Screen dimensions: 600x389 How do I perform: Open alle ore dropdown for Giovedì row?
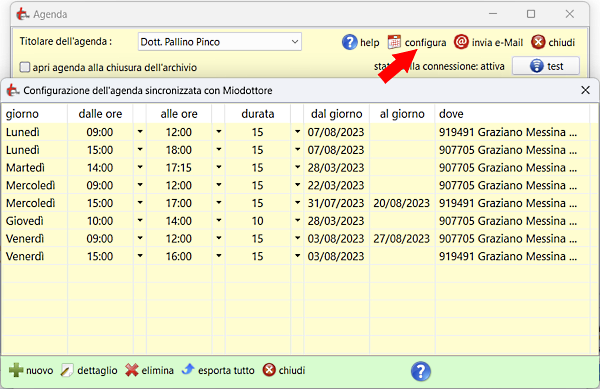coord(218,220)
